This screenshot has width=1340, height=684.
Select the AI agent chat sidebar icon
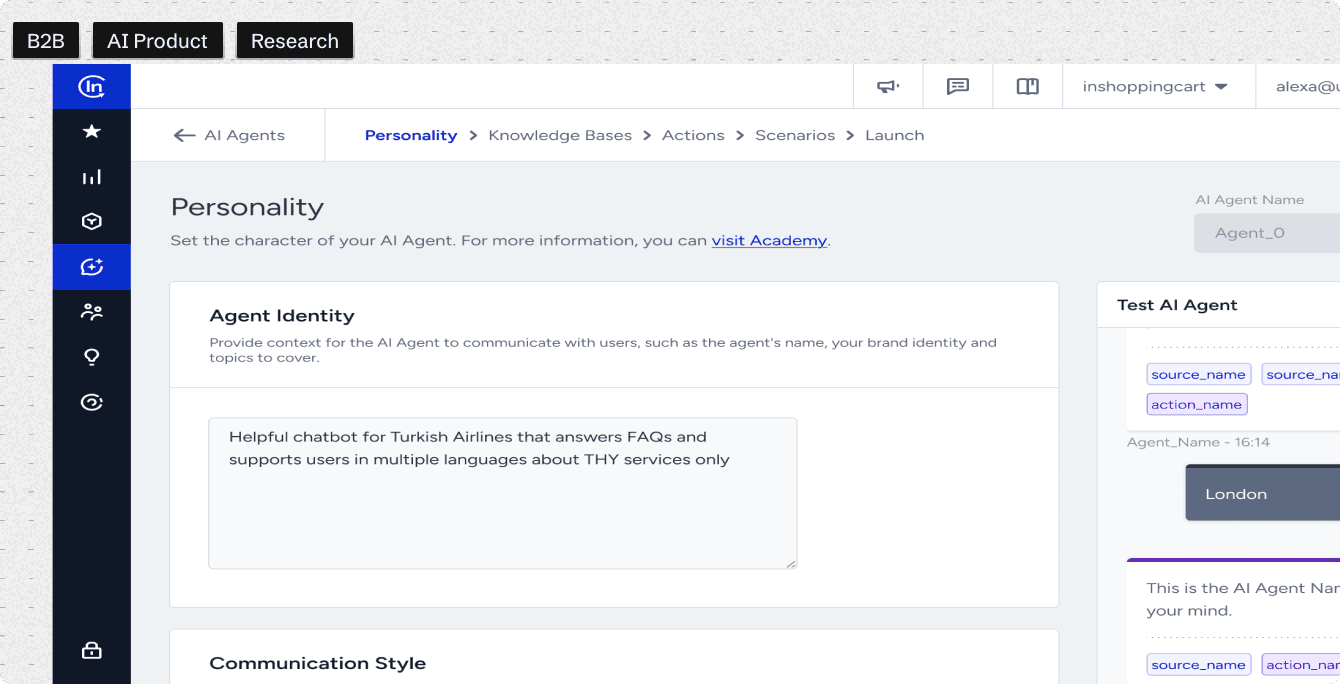[x=92, y=267]
